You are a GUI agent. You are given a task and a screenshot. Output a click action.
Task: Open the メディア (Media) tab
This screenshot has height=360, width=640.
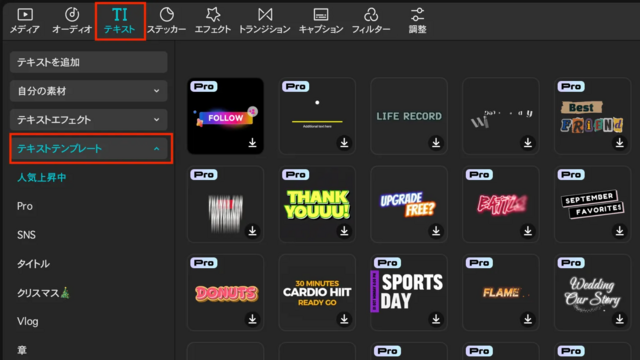point(25,21)
